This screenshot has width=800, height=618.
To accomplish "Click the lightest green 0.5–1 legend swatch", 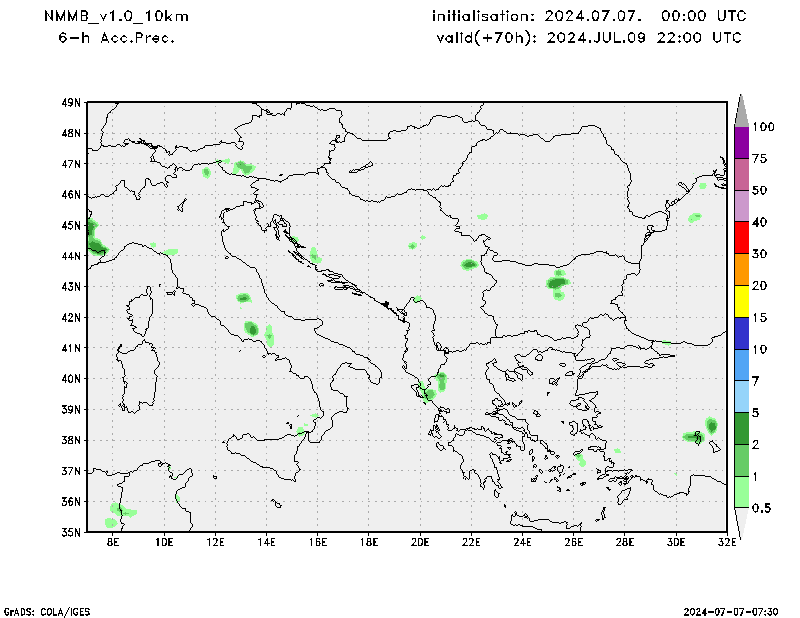I will (x=741, y=491).
